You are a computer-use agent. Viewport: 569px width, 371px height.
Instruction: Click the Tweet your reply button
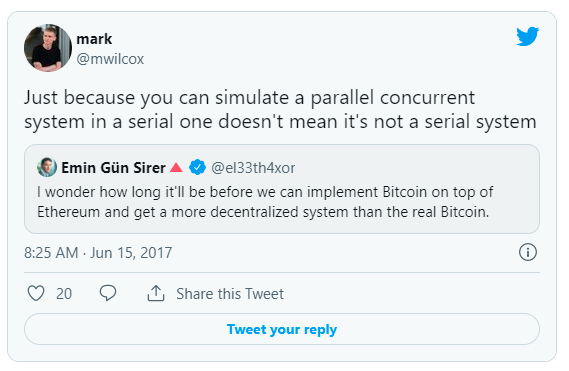pos(282,329)
